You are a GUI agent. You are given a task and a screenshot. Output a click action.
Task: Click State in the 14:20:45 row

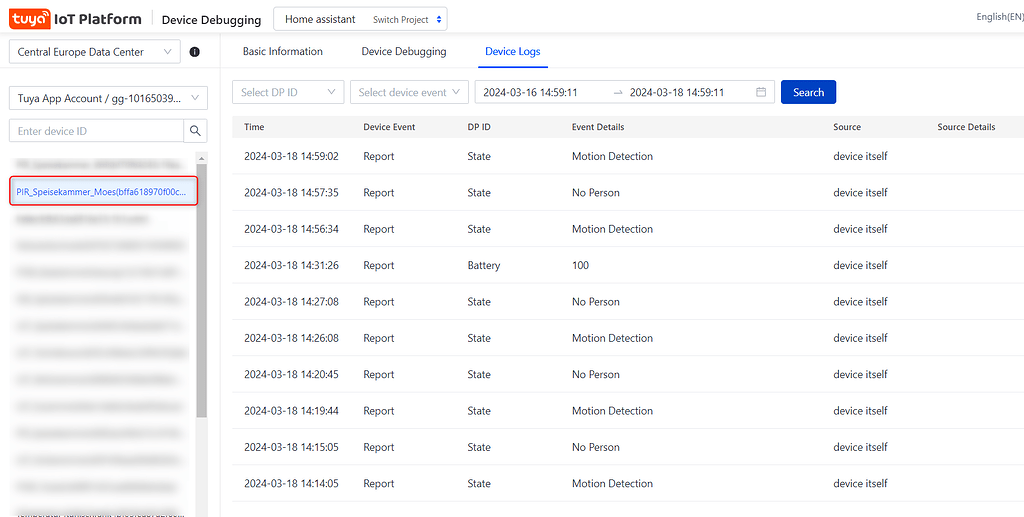(479, 374)
